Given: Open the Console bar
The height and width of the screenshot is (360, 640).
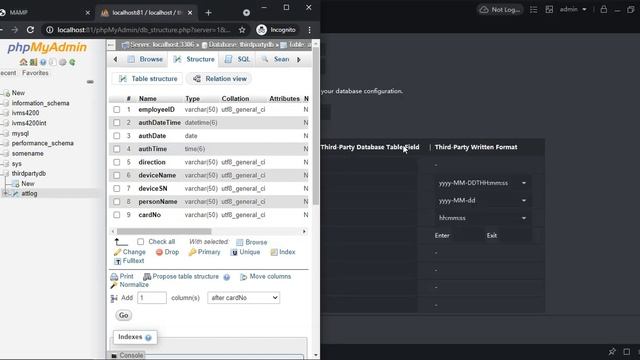Looking at the screenshot, I should [127, 356].
